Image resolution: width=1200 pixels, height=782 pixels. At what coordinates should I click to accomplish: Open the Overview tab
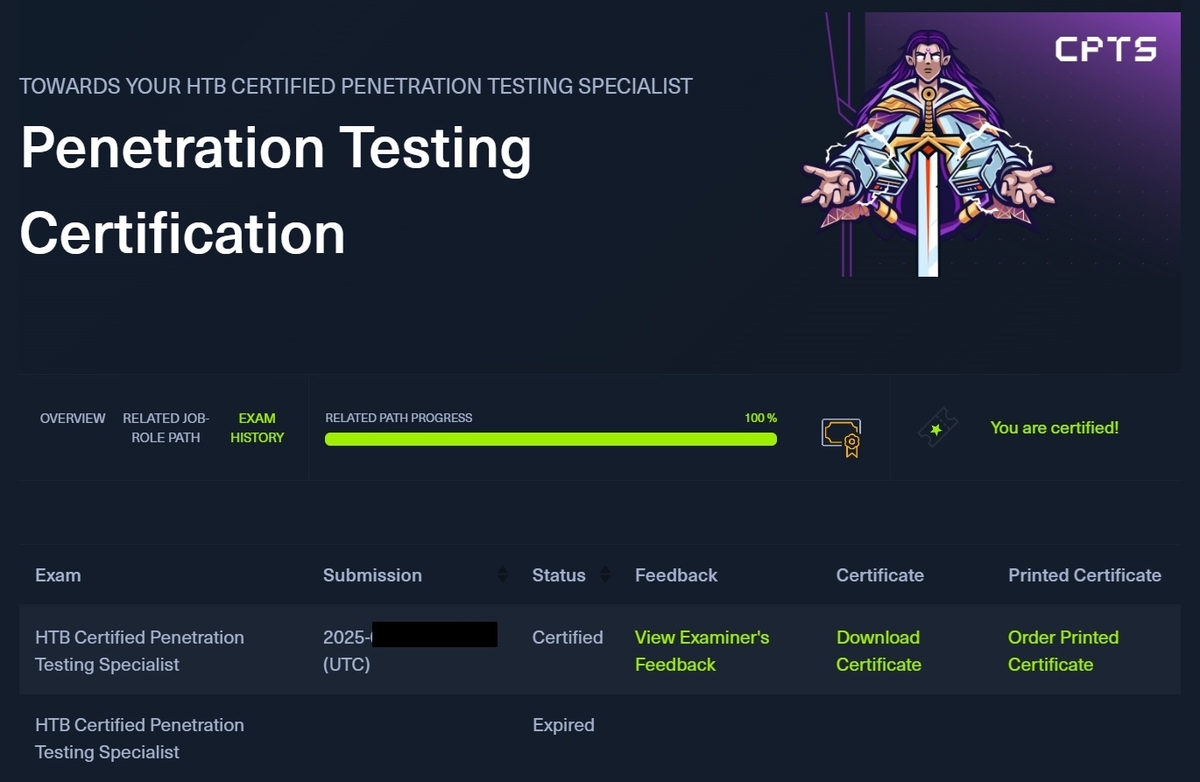72,418
